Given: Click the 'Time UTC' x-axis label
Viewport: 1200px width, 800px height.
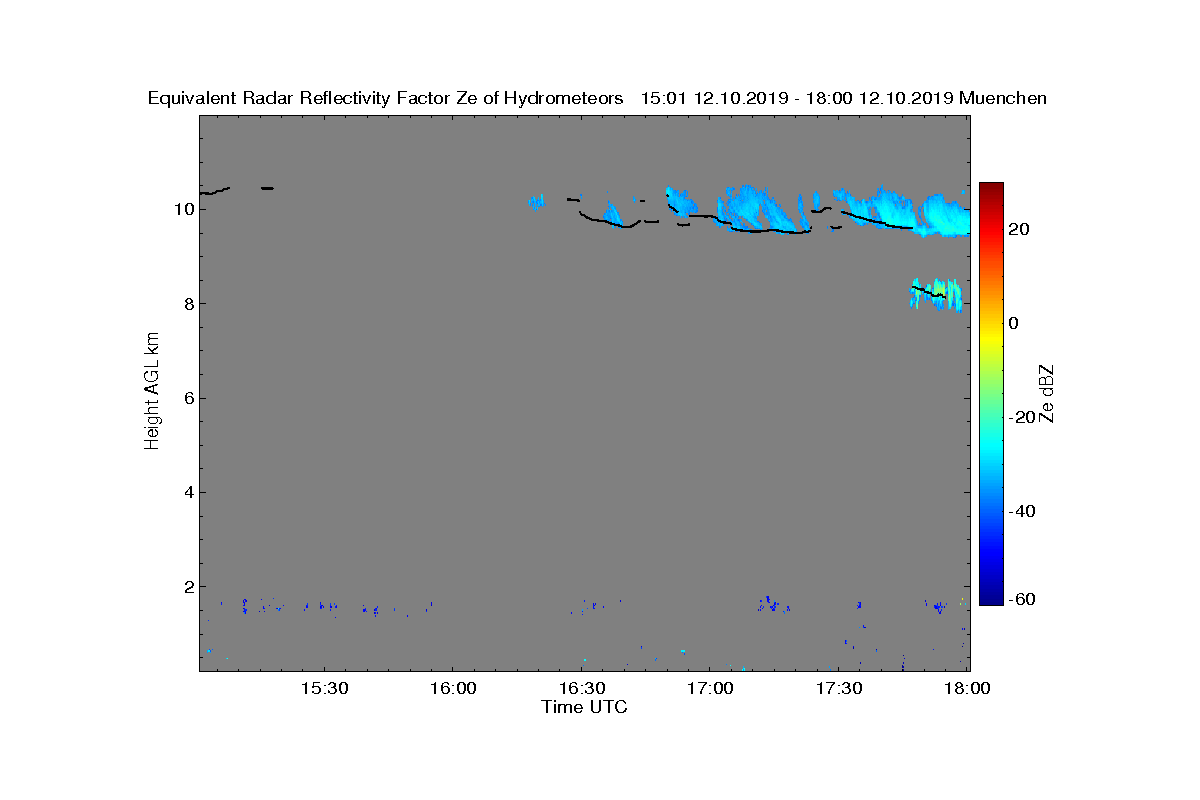Looking at the screenshot, I should [585, 707].
